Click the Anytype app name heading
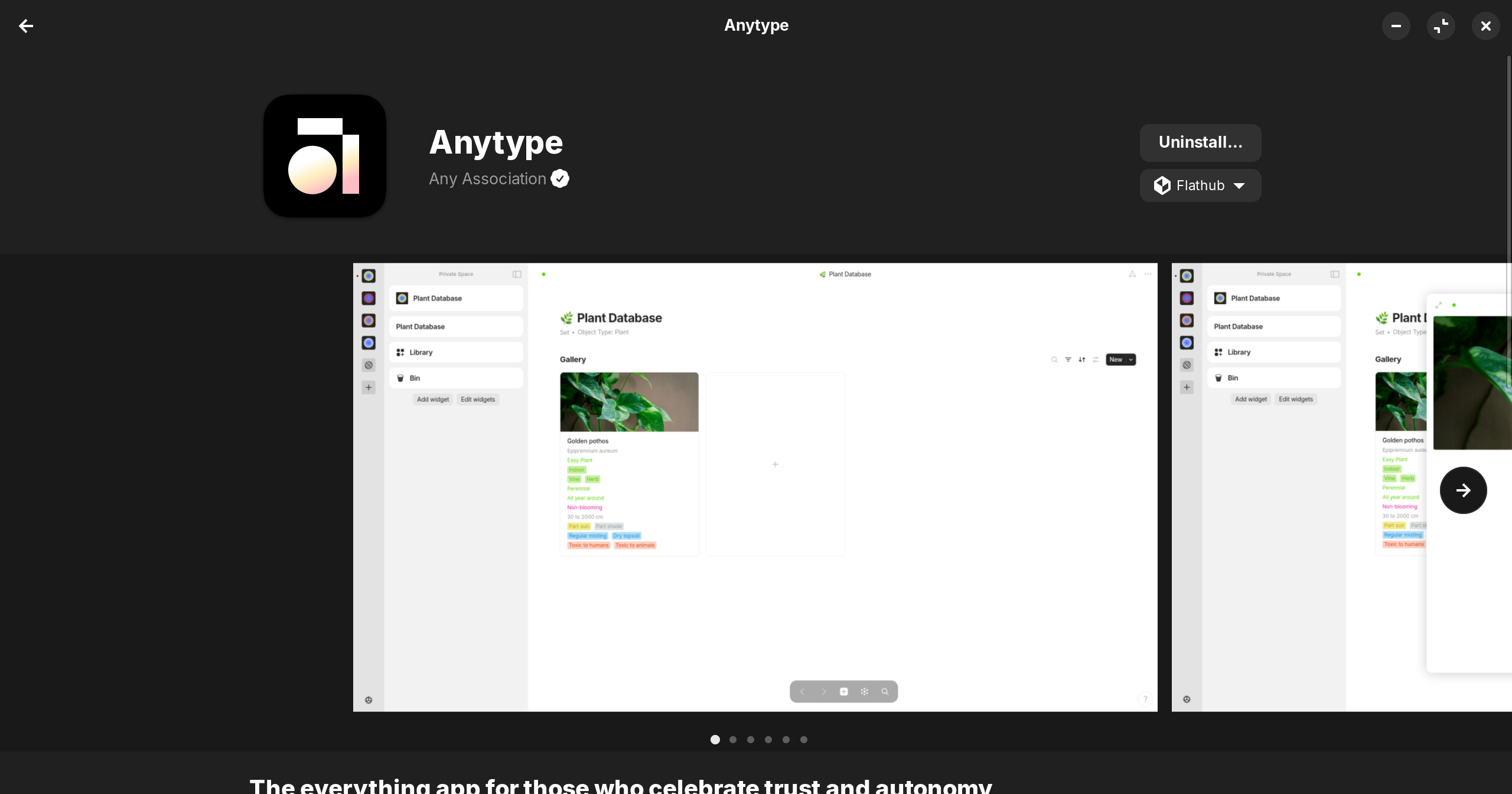This screenshot has height=794, width=1512. point(496,143)
